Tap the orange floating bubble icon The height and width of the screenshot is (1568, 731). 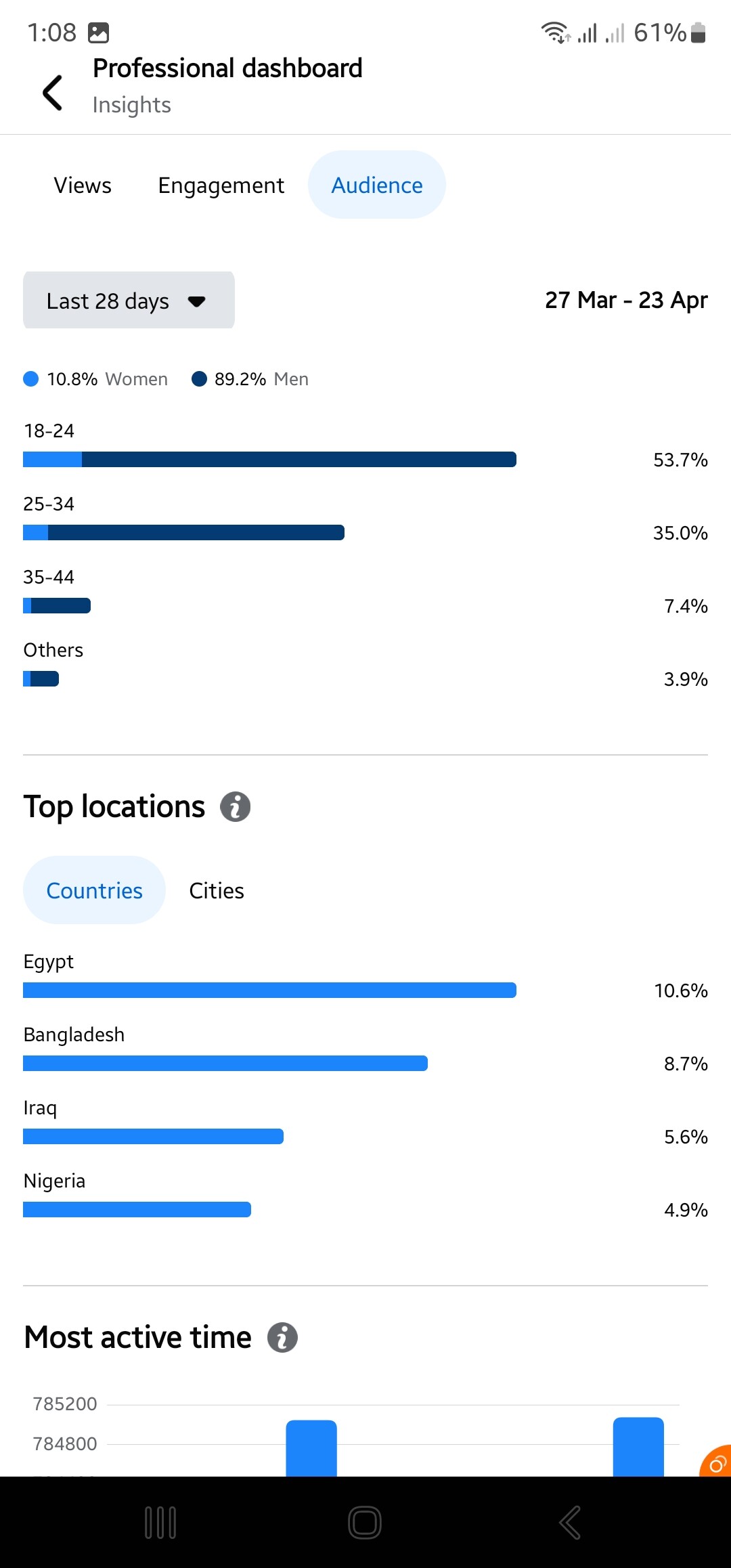716,1462
